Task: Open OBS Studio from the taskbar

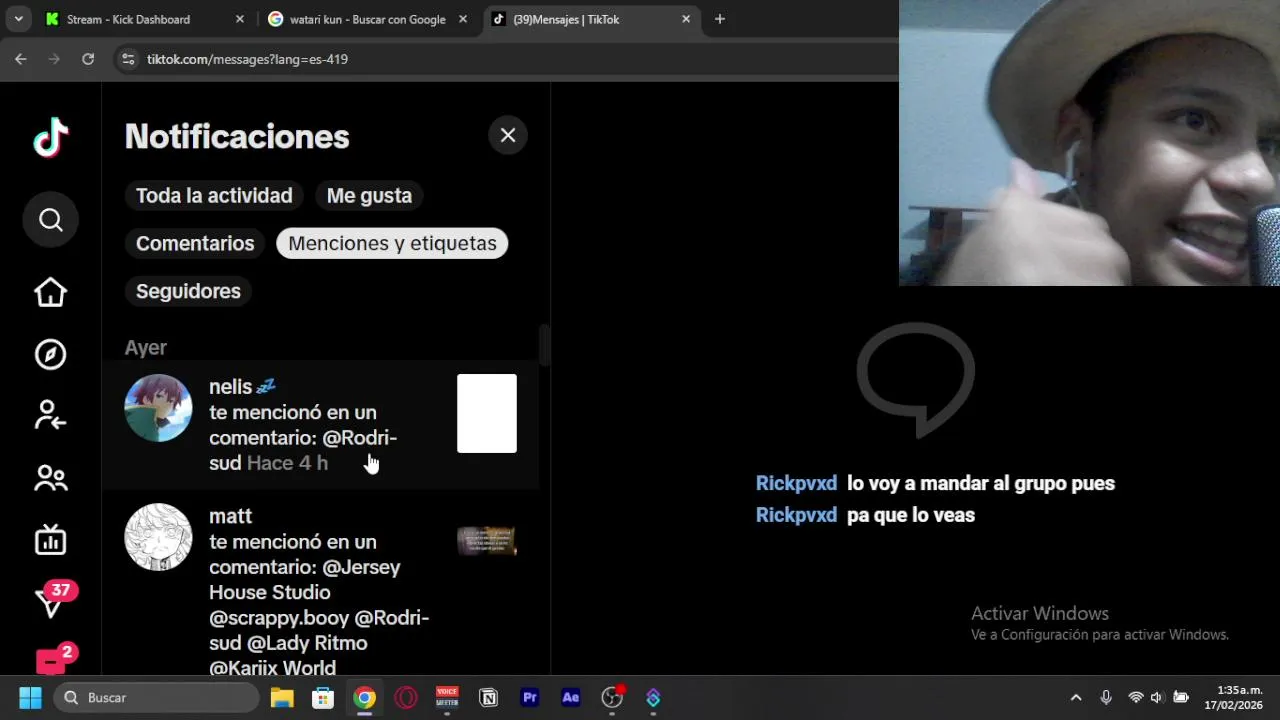Action: point(612,698)
